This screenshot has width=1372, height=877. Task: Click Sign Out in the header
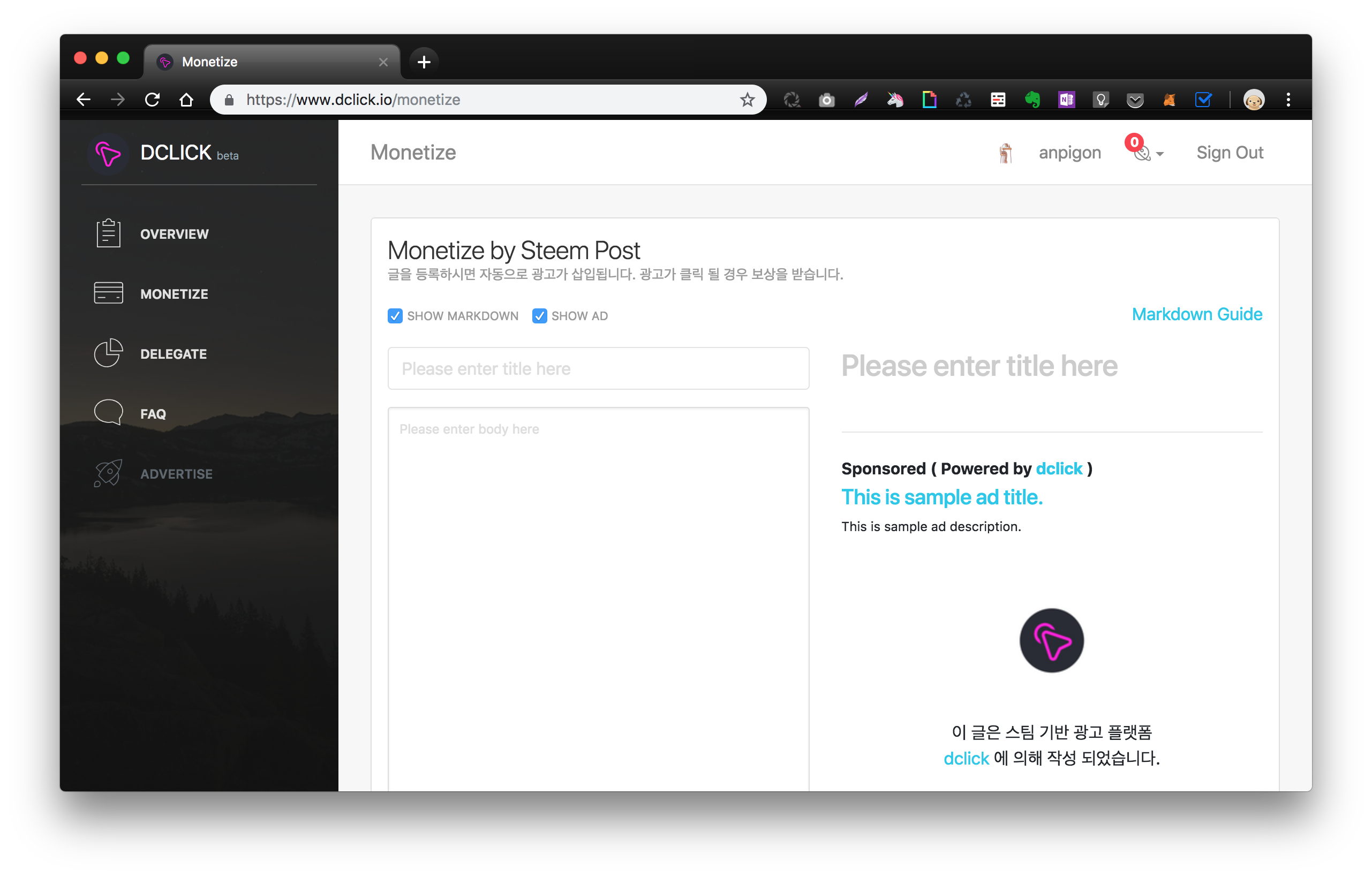coord(1229,153)
